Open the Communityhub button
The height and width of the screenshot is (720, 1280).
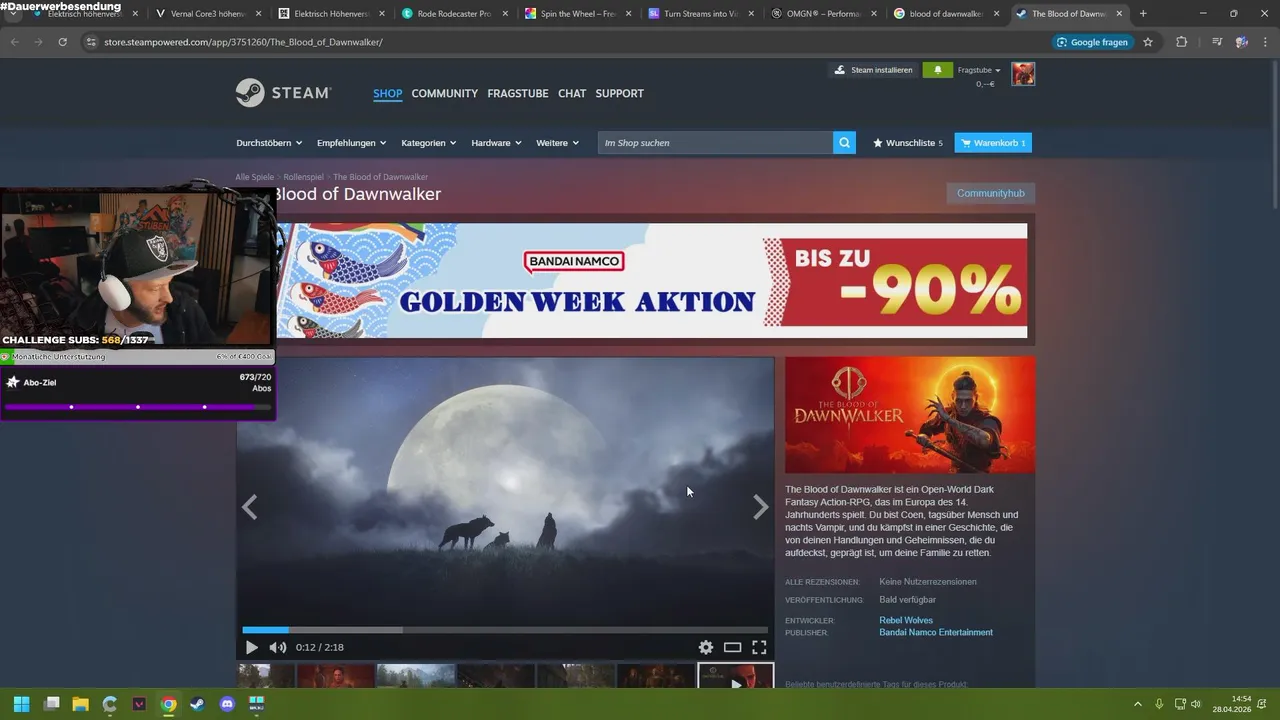point(990,193)
